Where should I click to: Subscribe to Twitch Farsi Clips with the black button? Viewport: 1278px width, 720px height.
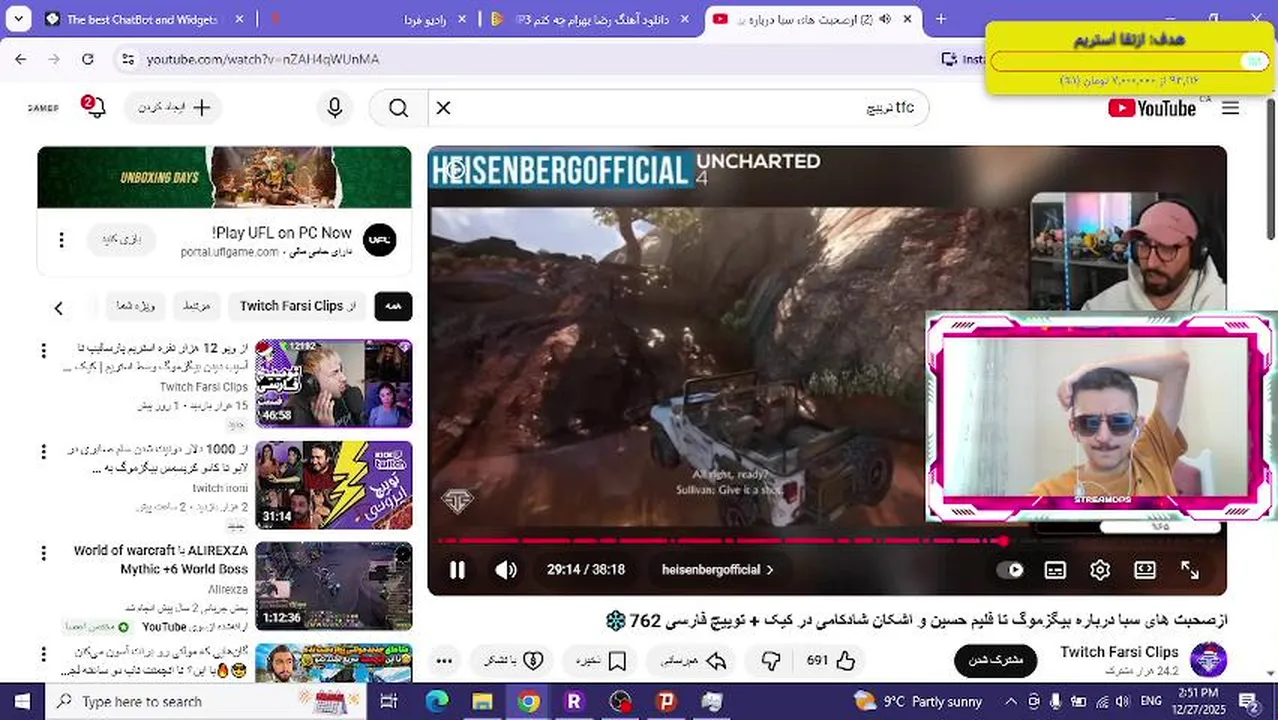click(x=995, y=660)
